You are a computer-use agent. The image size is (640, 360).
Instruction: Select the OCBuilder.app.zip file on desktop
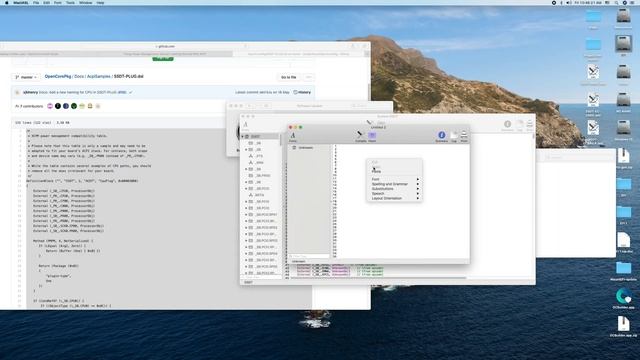click(623, 327)
